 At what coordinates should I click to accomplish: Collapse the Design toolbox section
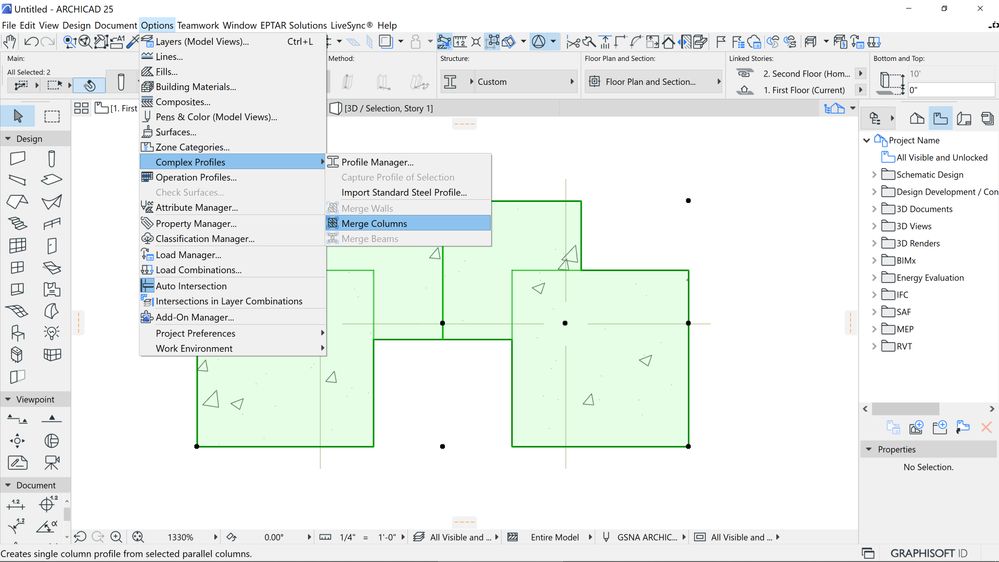[x=8, y=138]
